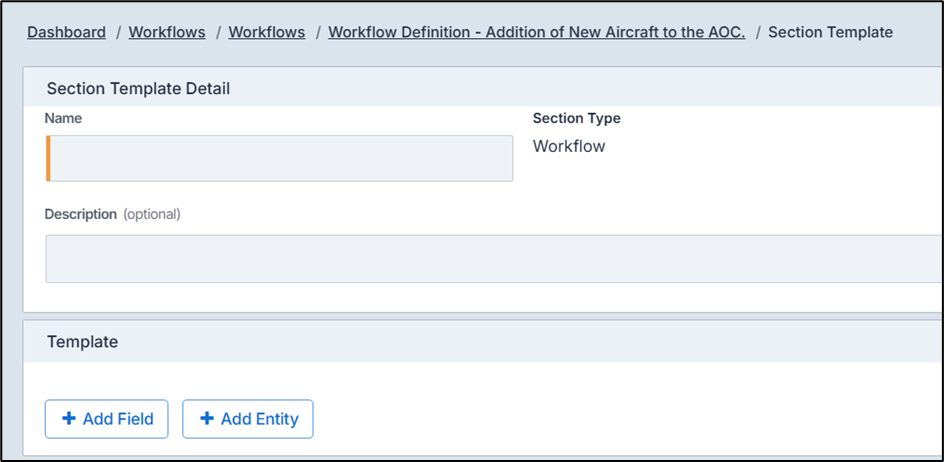
Task: Click the Section Type label
Action: pos(576,118)
